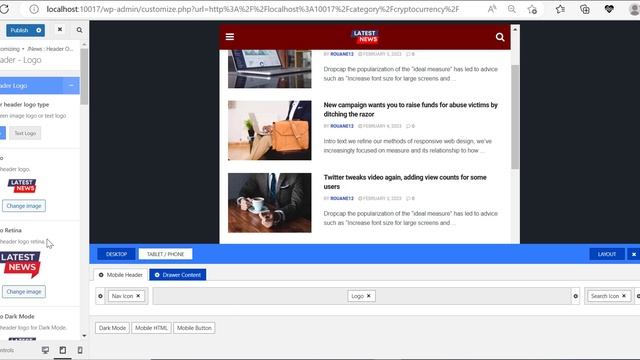The width and height of the screenshot is (640, 360).
Task: Close header builder panel X button
Action: (x=634, y=254)
